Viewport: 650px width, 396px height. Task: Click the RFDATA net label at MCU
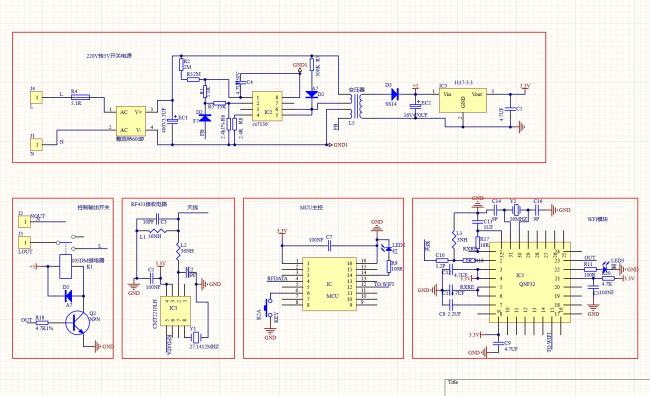point(277,279)
